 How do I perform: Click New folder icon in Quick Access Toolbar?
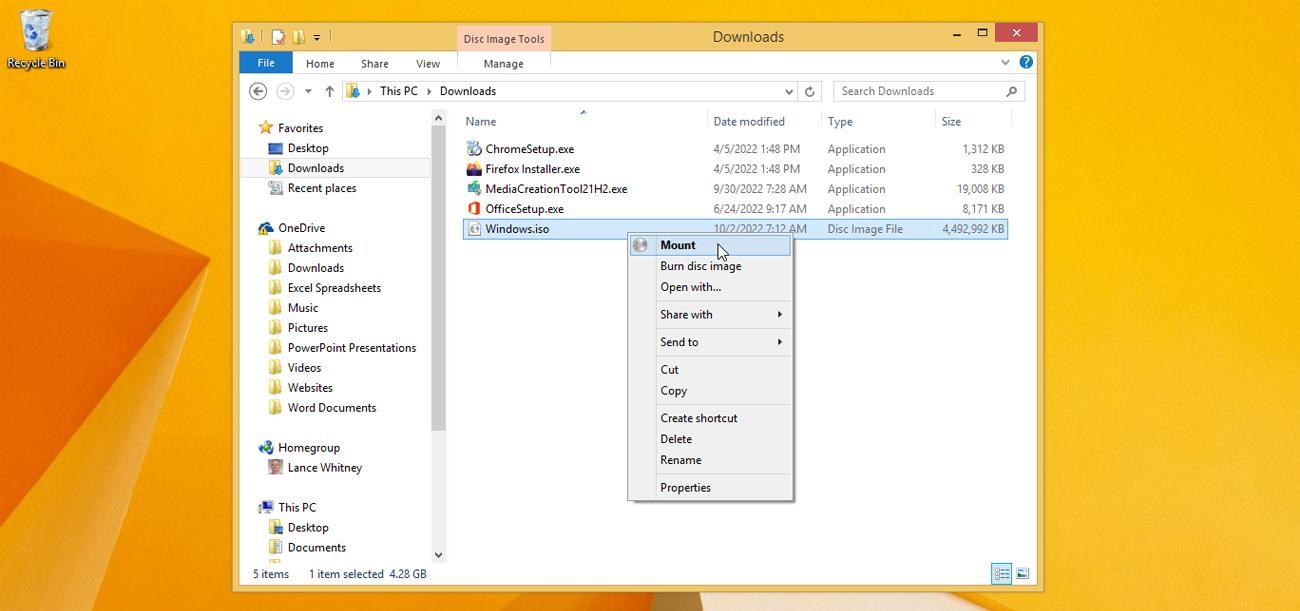[x=298, y=37]
